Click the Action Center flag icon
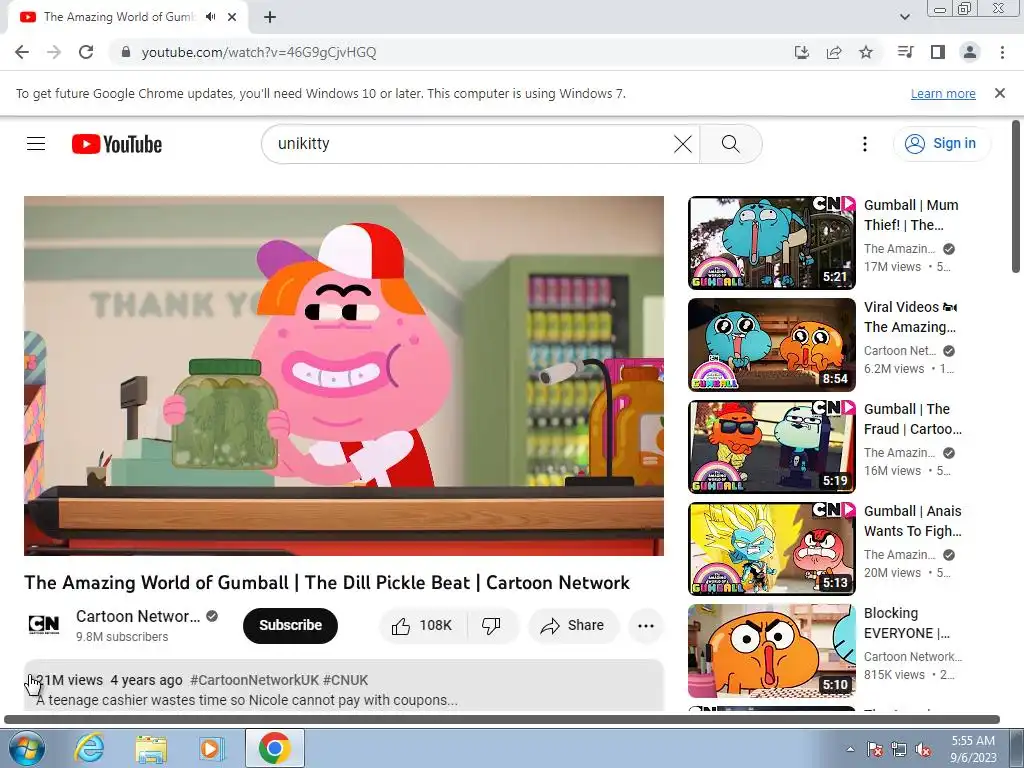The width and height of the screenshot is (1024, 768). [875, 749]
